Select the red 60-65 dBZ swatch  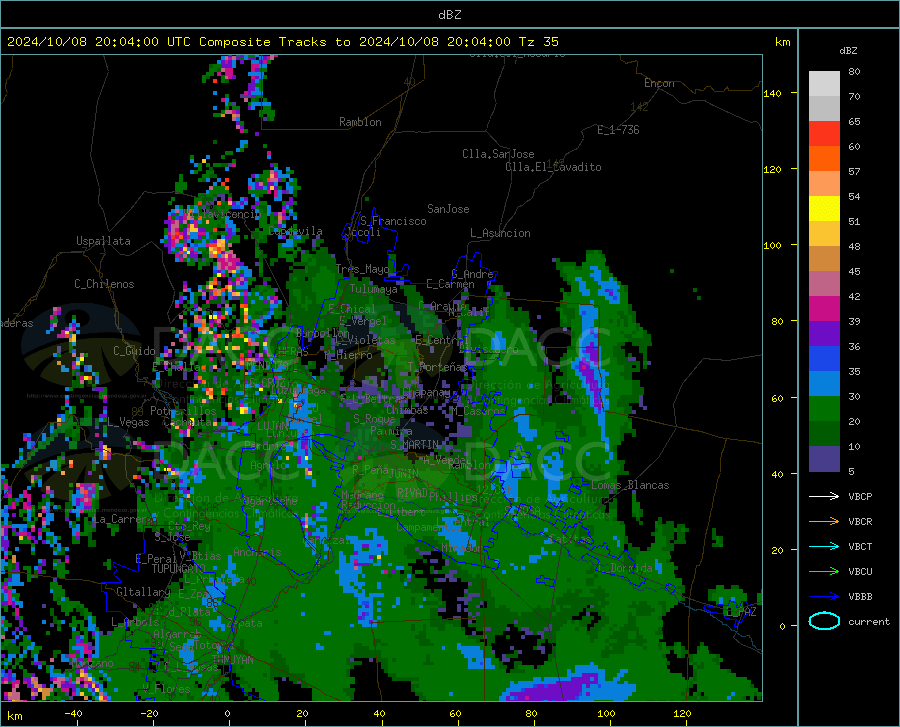pyautogui.click(x=824, y=134)
